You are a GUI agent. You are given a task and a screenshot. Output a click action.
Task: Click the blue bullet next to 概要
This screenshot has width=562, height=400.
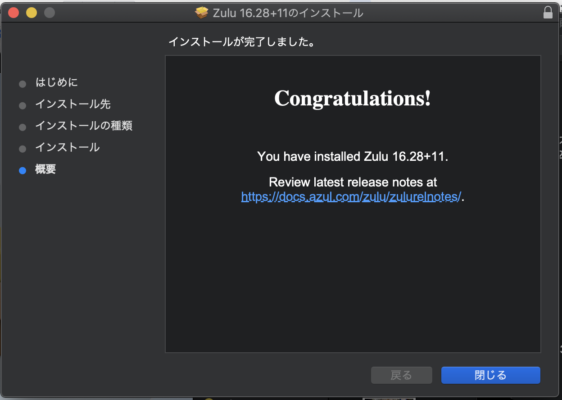coord(23,171)
